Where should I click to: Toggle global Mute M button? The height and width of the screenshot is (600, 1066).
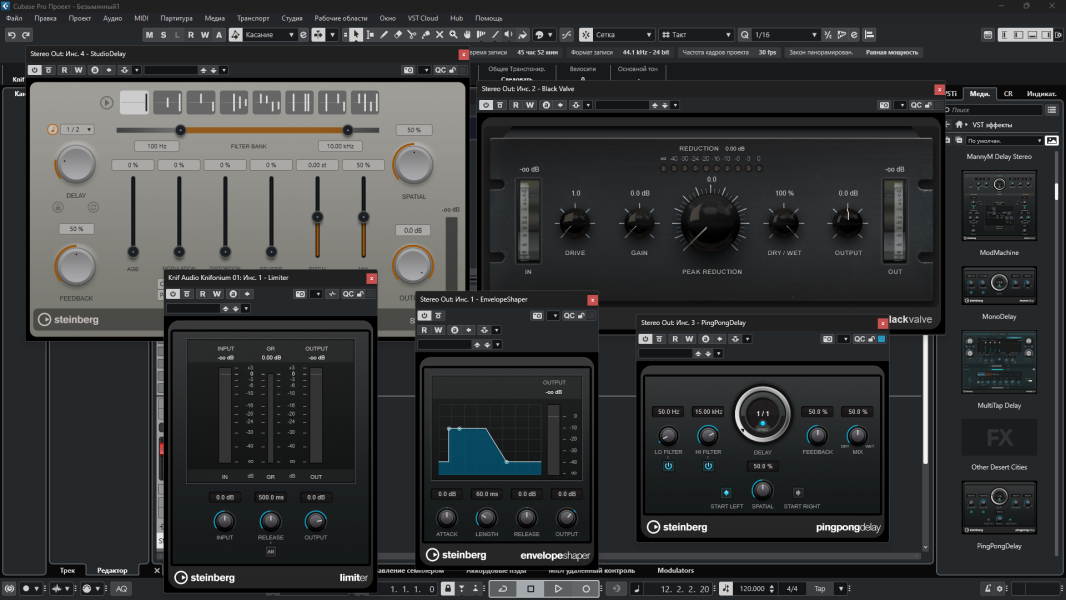[149, 35]
